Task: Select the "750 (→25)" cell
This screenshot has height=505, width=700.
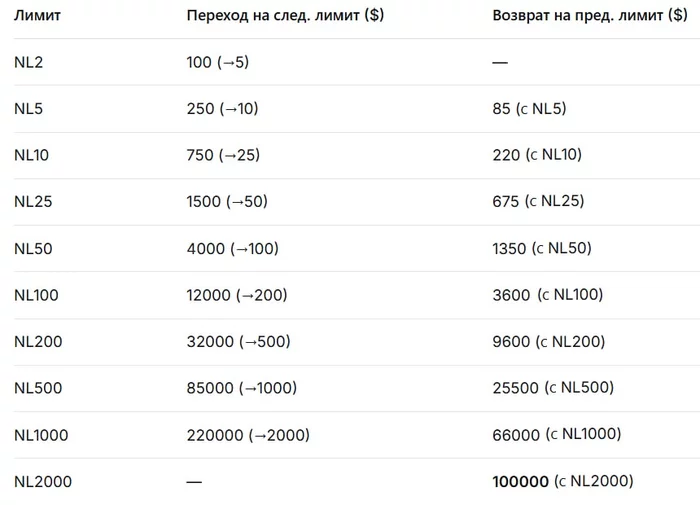Action: [223, 155]
